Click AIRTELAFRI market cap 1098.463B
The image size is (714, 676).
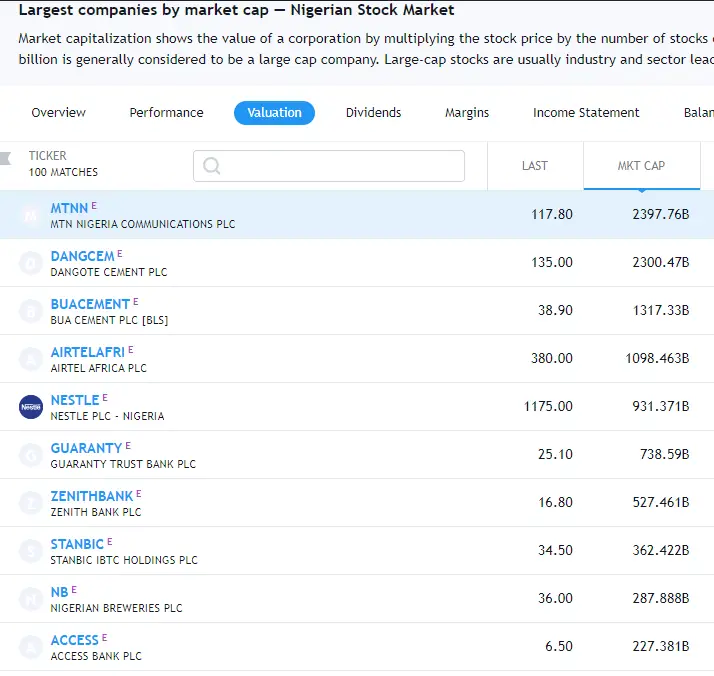(657, 359)
